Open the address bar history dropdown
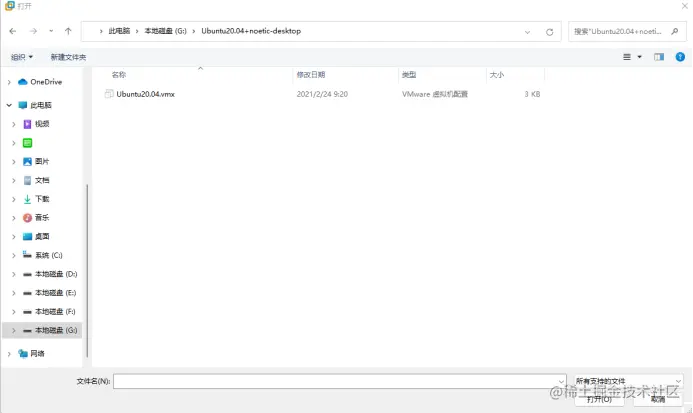The width and height of the screenshot is (693, 413). [527, 32]
